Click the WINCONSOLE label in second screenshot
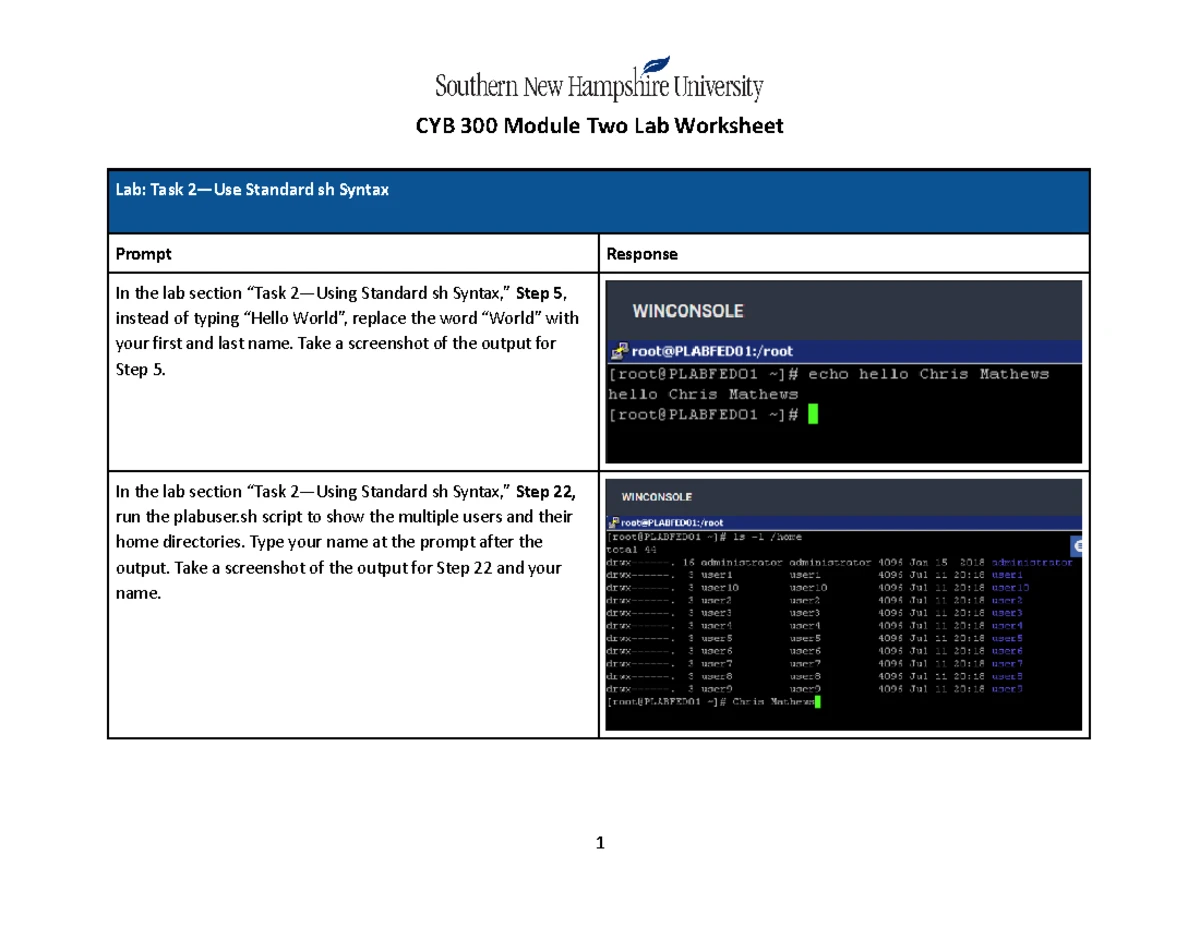The image size is (1200, 927). [657, 497]
